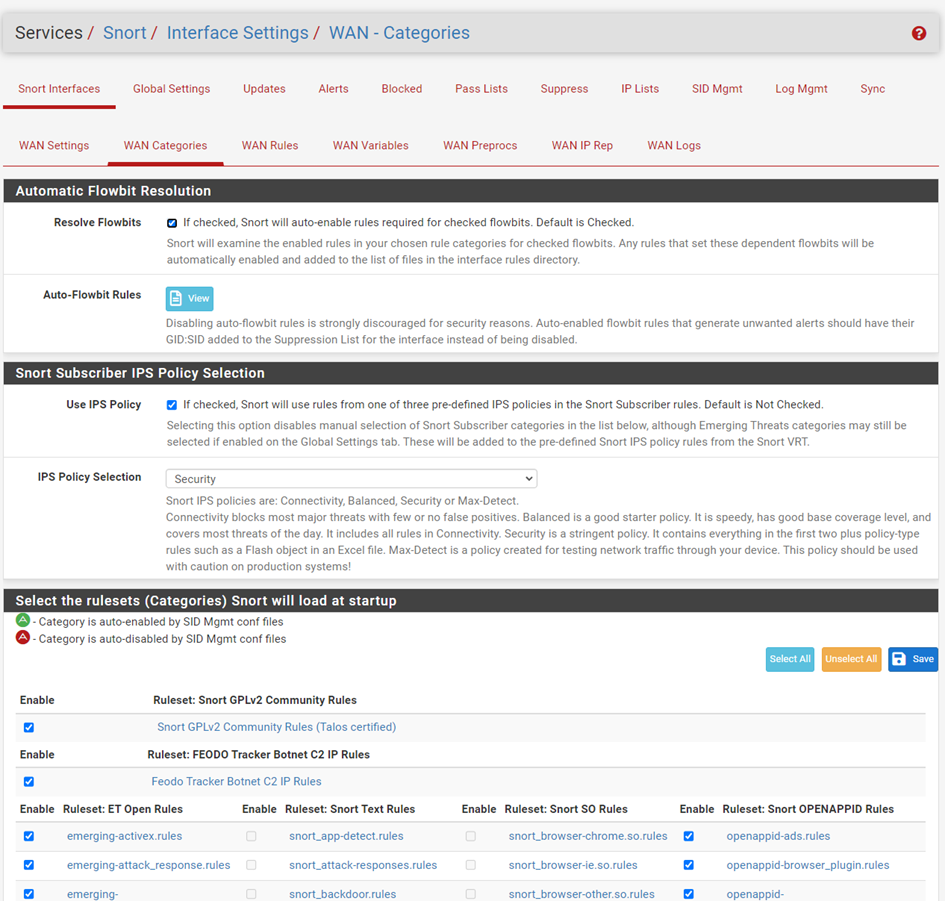
Task: Click the Ruleset: Snort OPENAPPID Rules column header
Action: [x=808, y=809]
